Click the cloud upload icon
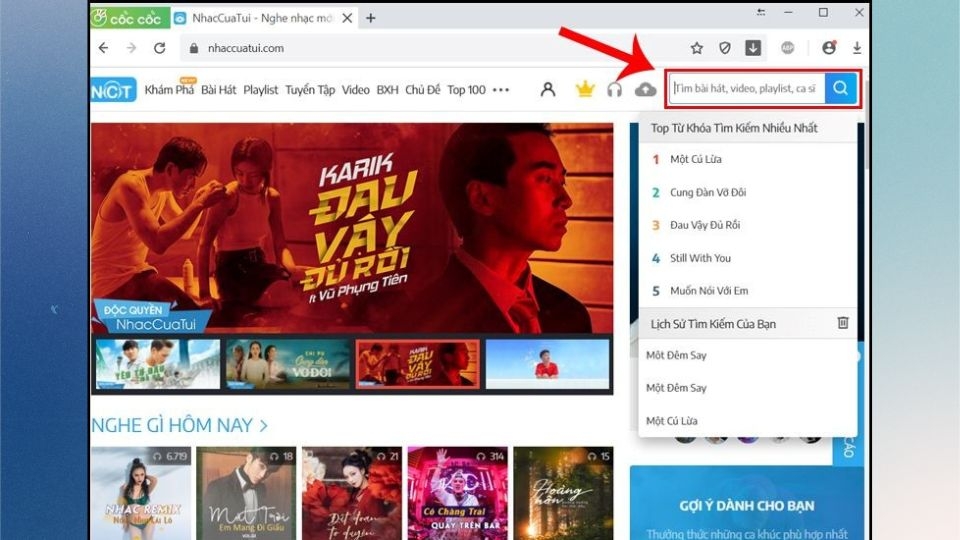The height and width of the screenshot is (540, 960). tap(645, 90)
